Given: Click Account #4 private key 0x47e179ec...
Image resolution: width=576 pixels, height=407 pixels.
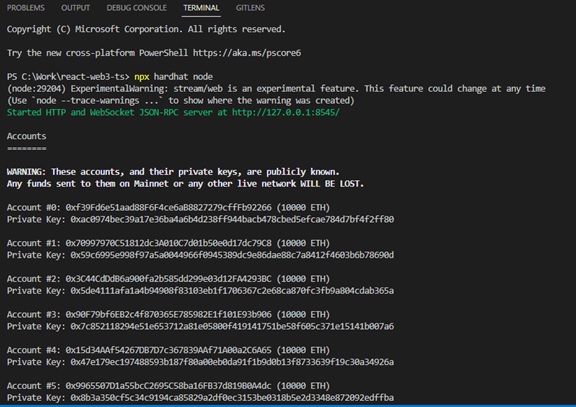Looking at the screenshot, I should tap(232, 362).
